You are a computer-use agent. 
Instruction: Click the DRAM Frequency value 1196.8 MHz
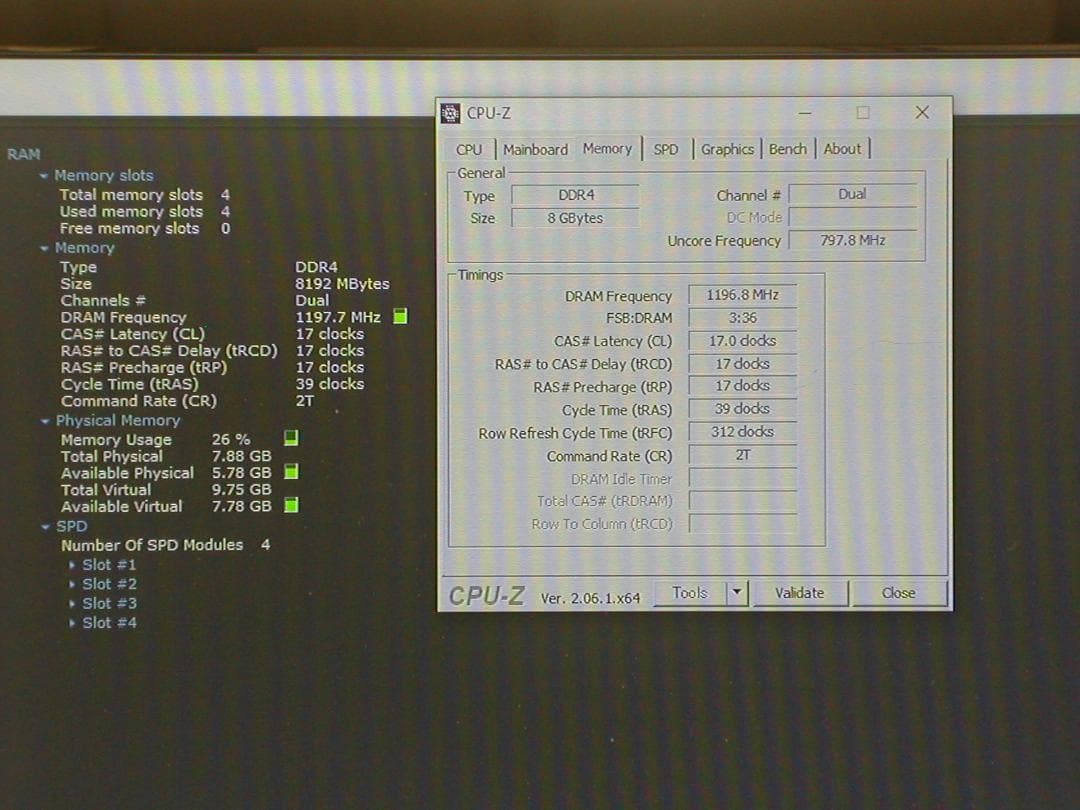(x=742, y=295)
